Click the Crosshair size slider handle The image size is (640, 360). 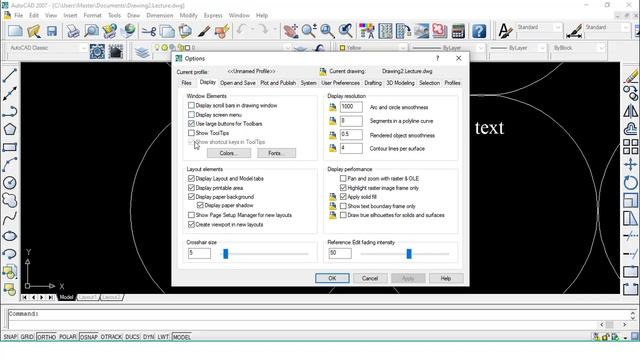click(x=226, y=254)
